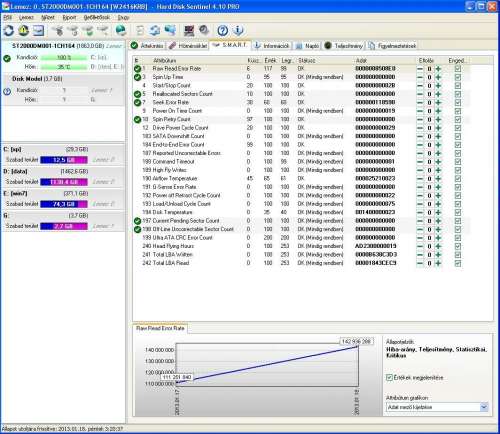
Task: Click the blue sync arrows report icon
Action: tap(155, 31)
